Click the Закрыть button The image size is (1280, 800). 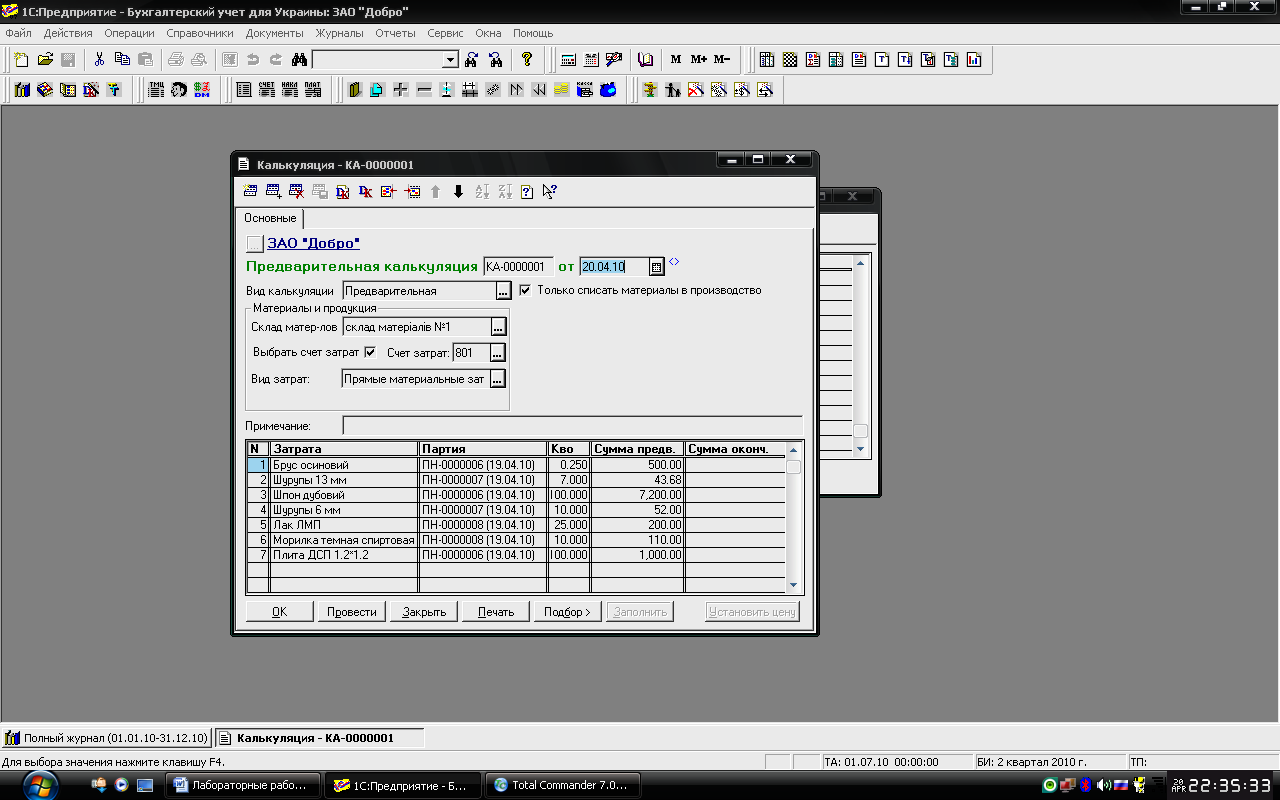(x=424, y=612)
